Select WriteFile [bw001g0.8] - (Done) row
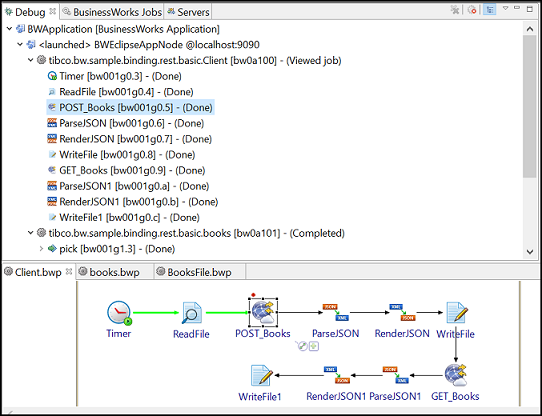542x416 pixels. [x=121, y=155]
